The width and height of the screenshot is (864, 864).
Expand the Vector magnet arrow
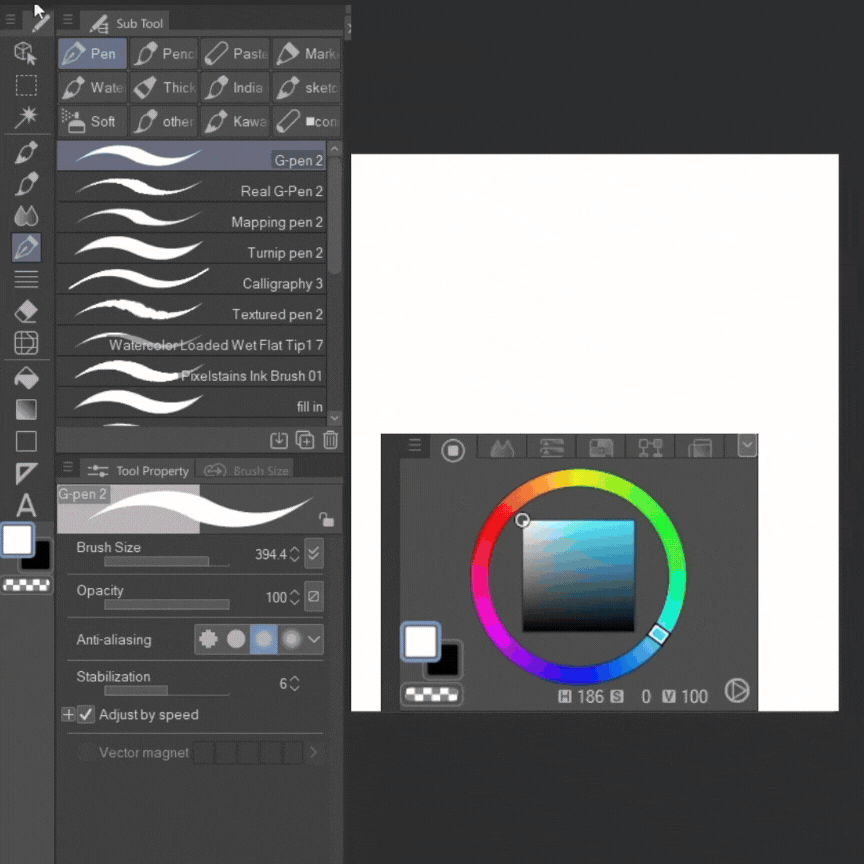pyautogui.click(x=314, y=752)
